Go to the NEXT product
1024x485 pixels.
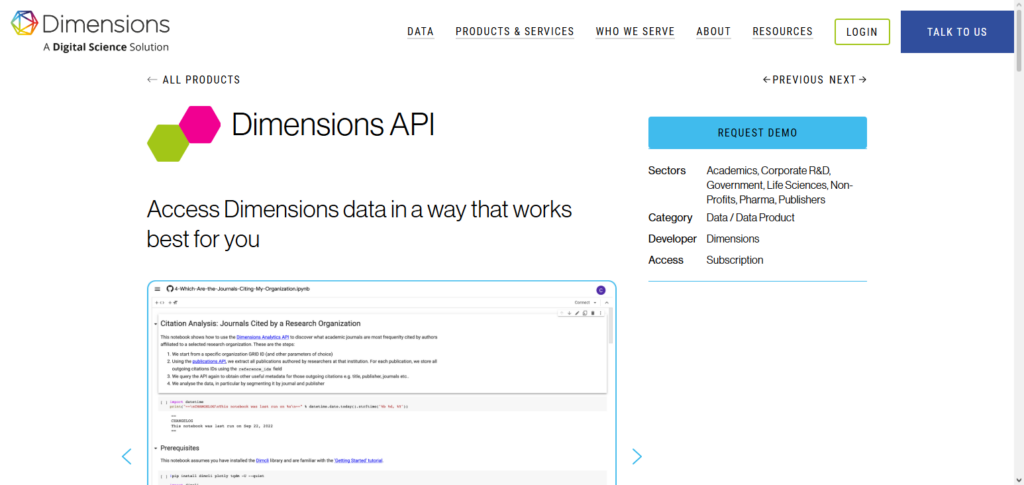848,80
